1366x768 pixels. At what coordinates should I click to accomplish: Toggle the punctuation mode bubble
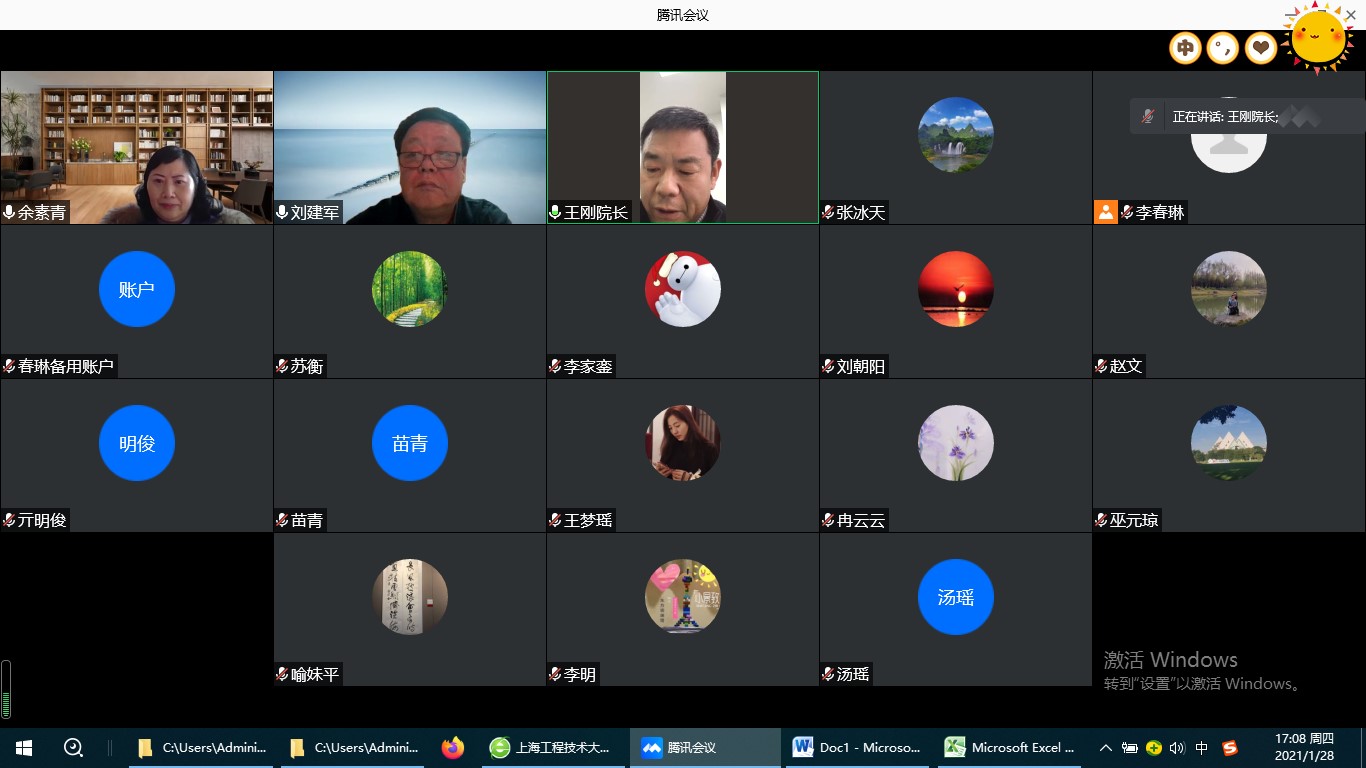(1222, 48)
